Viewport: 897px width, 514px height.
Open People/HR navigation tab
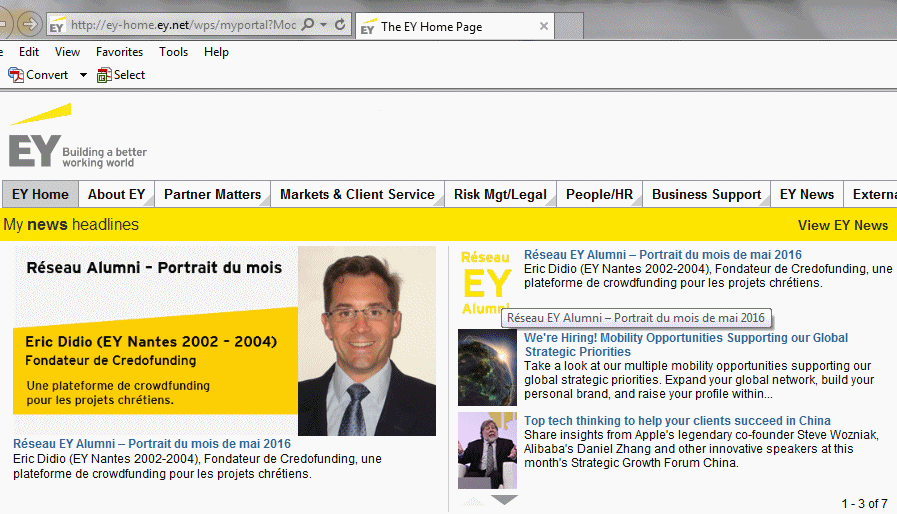click(x=599, y=195)
